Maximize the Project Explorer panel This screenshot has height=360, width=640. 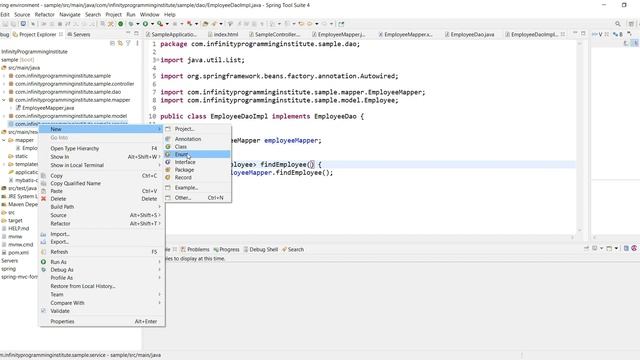(136, 34)
